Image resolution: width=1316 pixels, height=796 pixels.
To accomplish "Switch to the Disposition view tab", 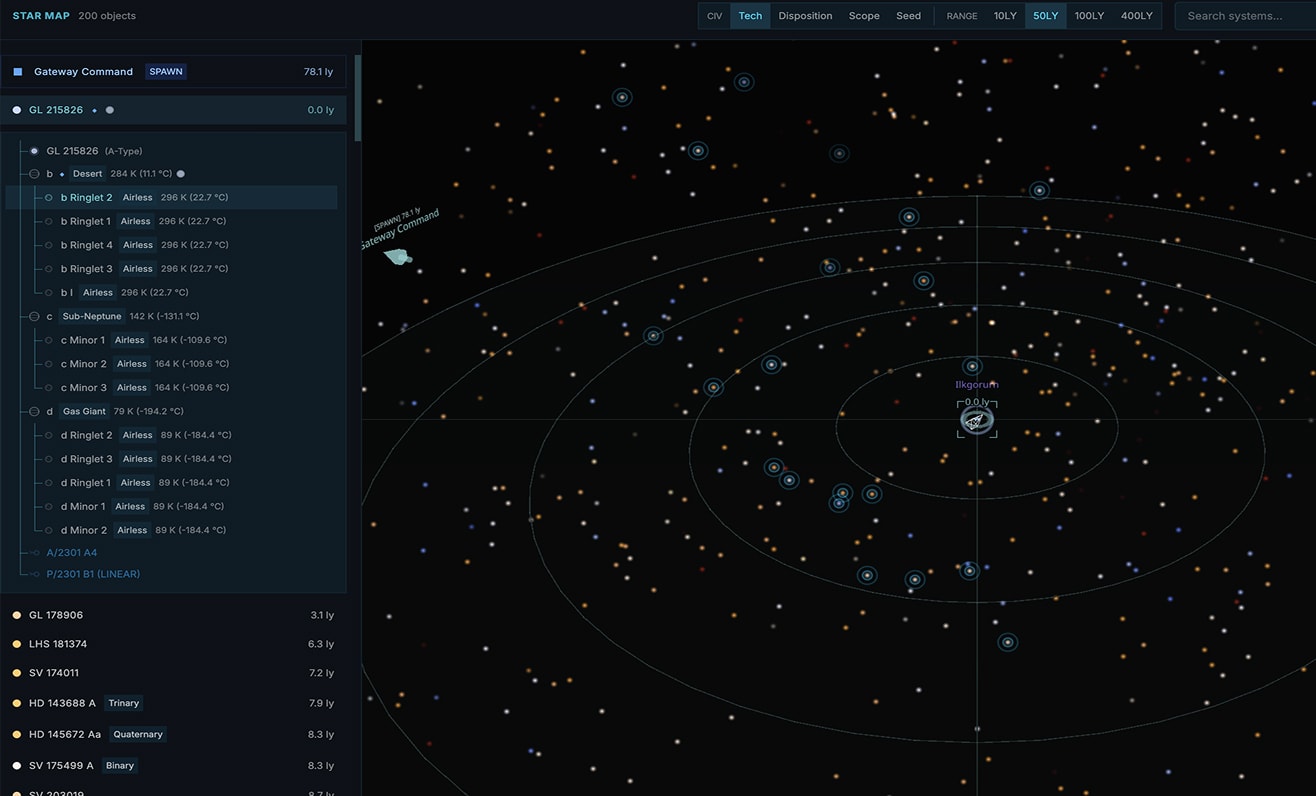I will pos(805,16).
